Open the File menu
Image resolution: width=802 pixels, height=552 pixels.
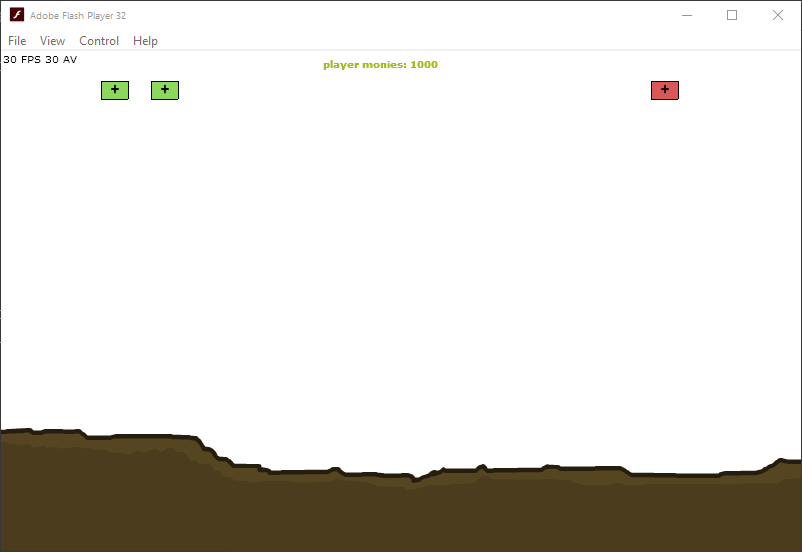click(17, 41)
